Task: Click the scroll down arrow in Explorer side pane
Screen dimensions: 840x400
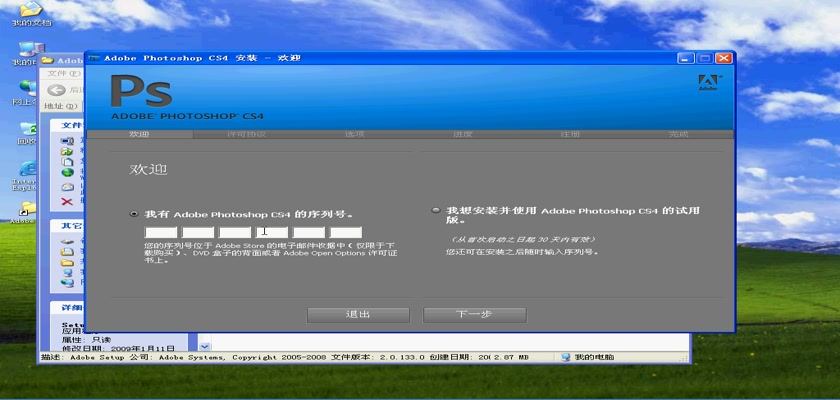Action: pyautogui.click(x=205, y=346)
